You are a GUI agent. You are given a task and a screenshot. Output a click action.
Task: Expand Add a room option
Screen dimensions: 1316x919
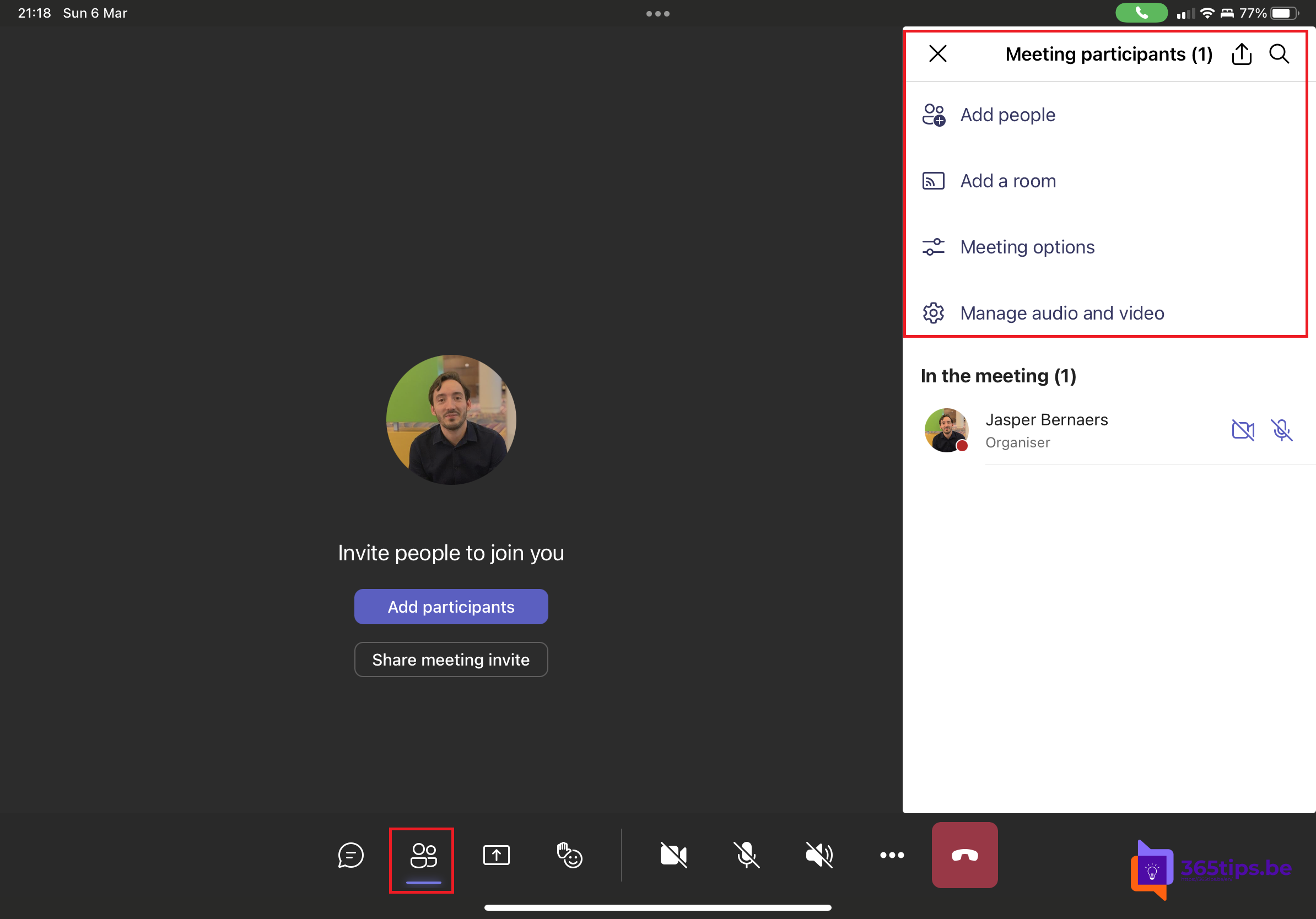click(1008, 180)
